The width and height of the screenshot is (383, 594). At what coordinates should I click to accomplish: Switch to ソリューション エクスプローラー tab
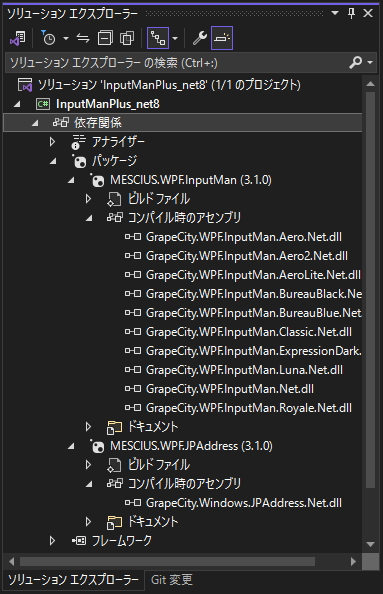(73, 580)
